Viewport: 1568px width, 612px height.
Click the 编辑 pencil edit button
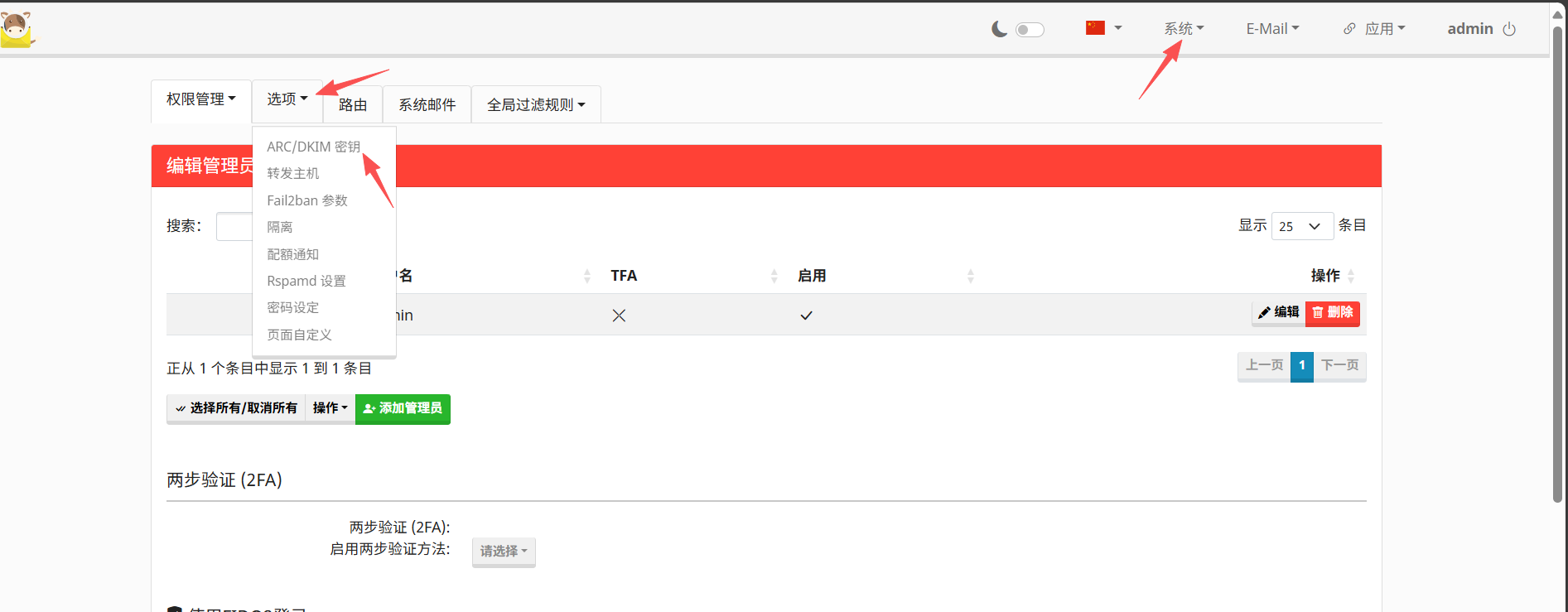tap(1278, 312)
